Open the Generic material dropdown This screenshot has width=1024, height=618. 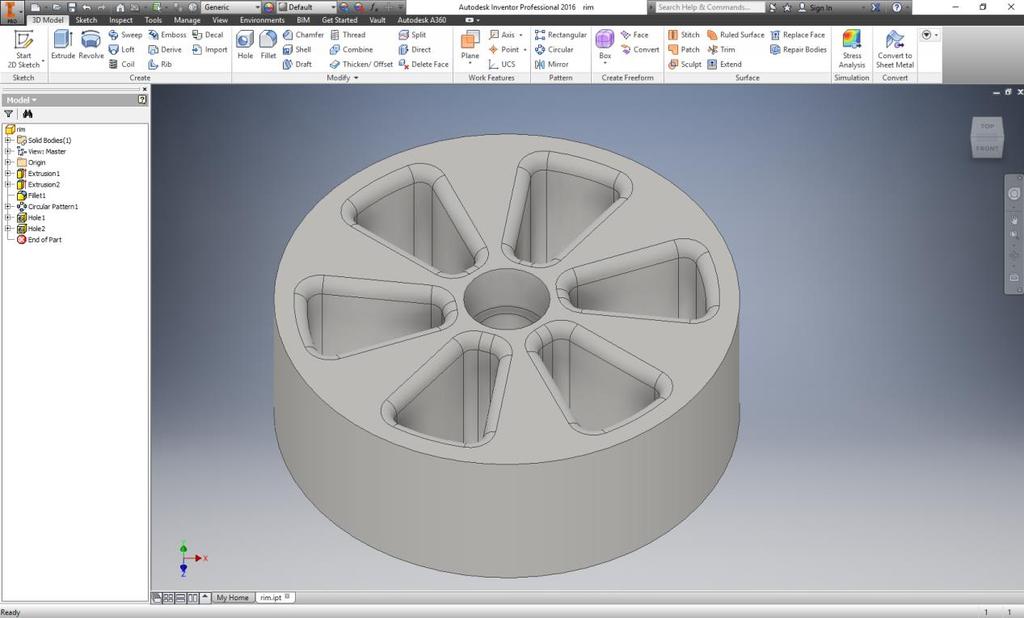tap(231, 7)
